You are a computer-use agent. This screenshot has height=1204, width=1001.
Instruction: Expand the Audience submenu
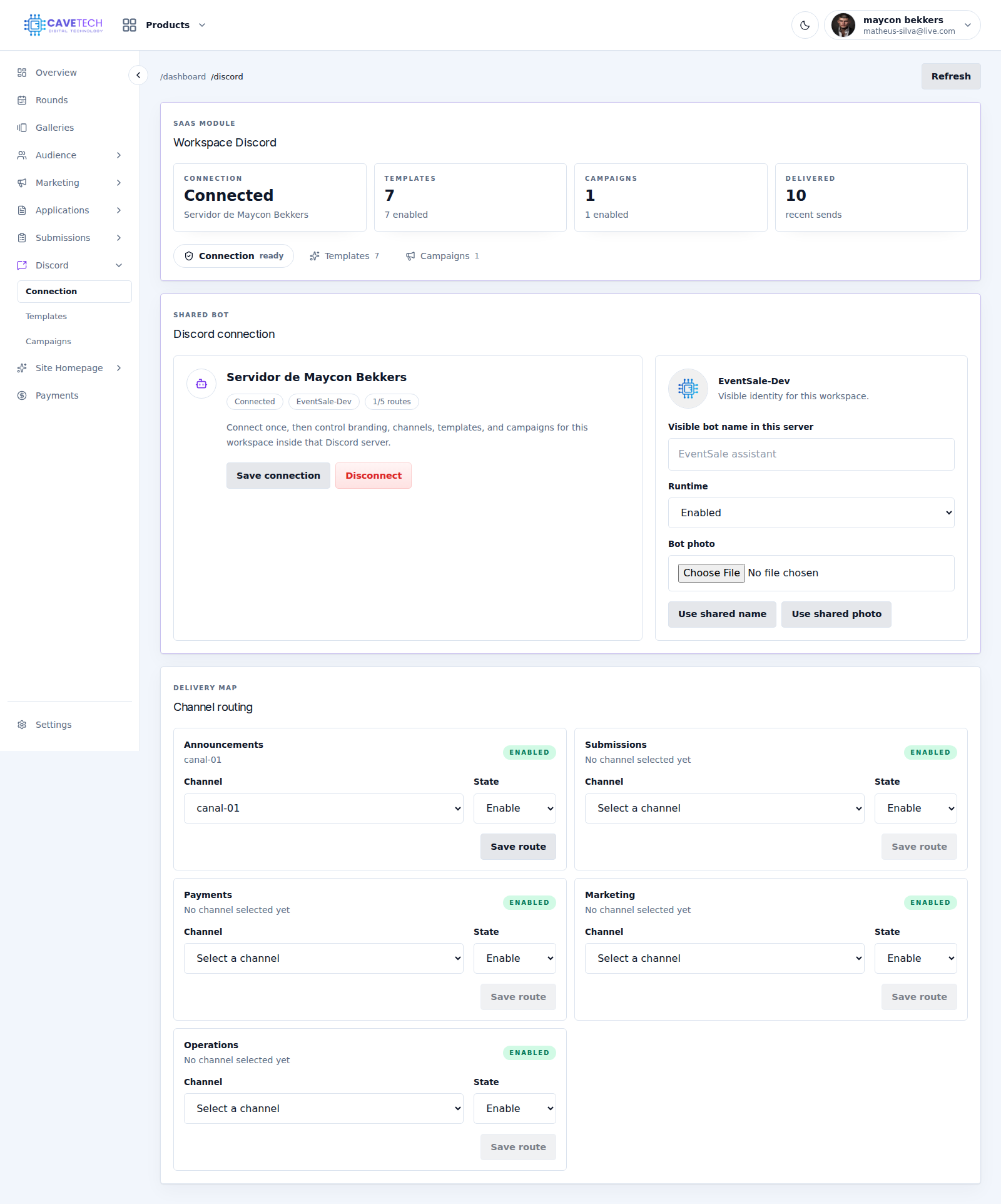coord(119,155)
